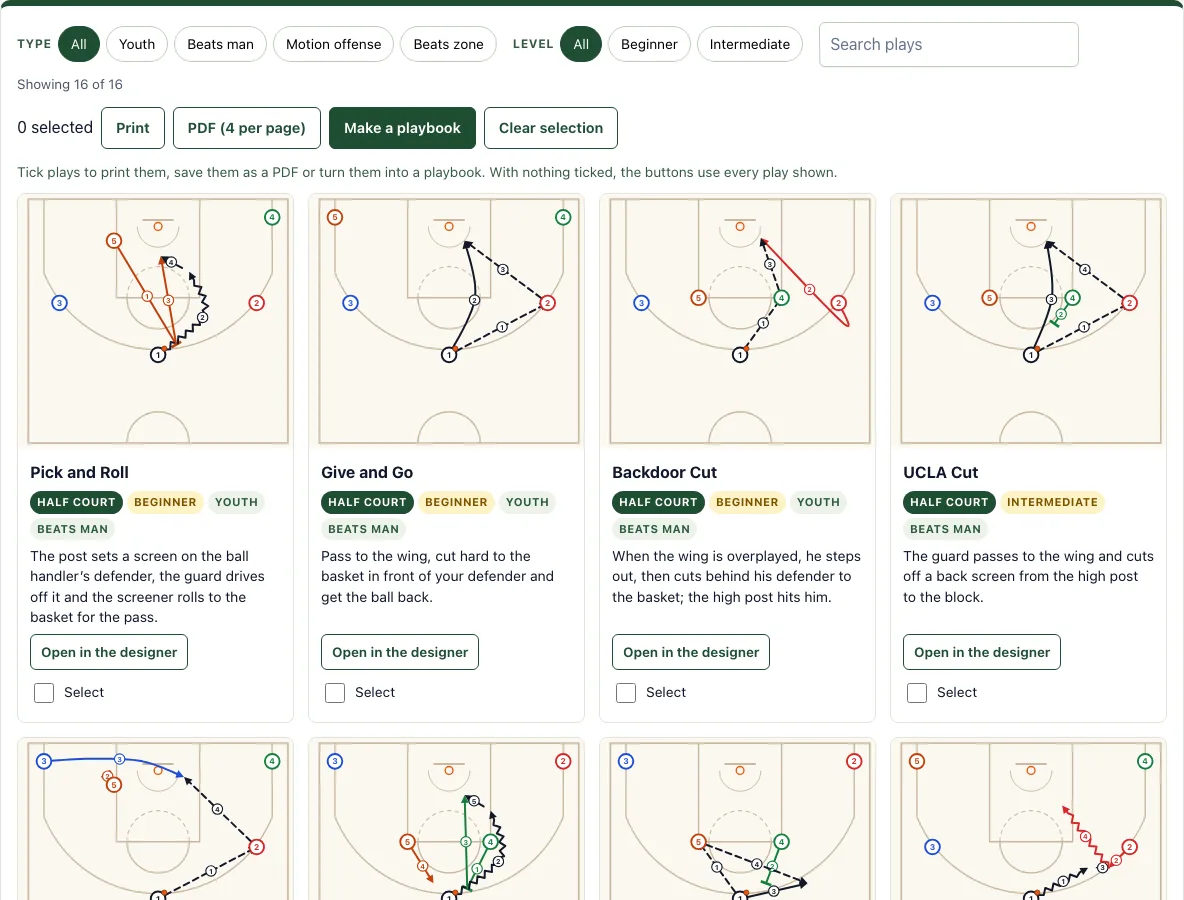Filter level by Intermediate
Viewport: 1184px width, 900px height.
[x=749, y=44]
